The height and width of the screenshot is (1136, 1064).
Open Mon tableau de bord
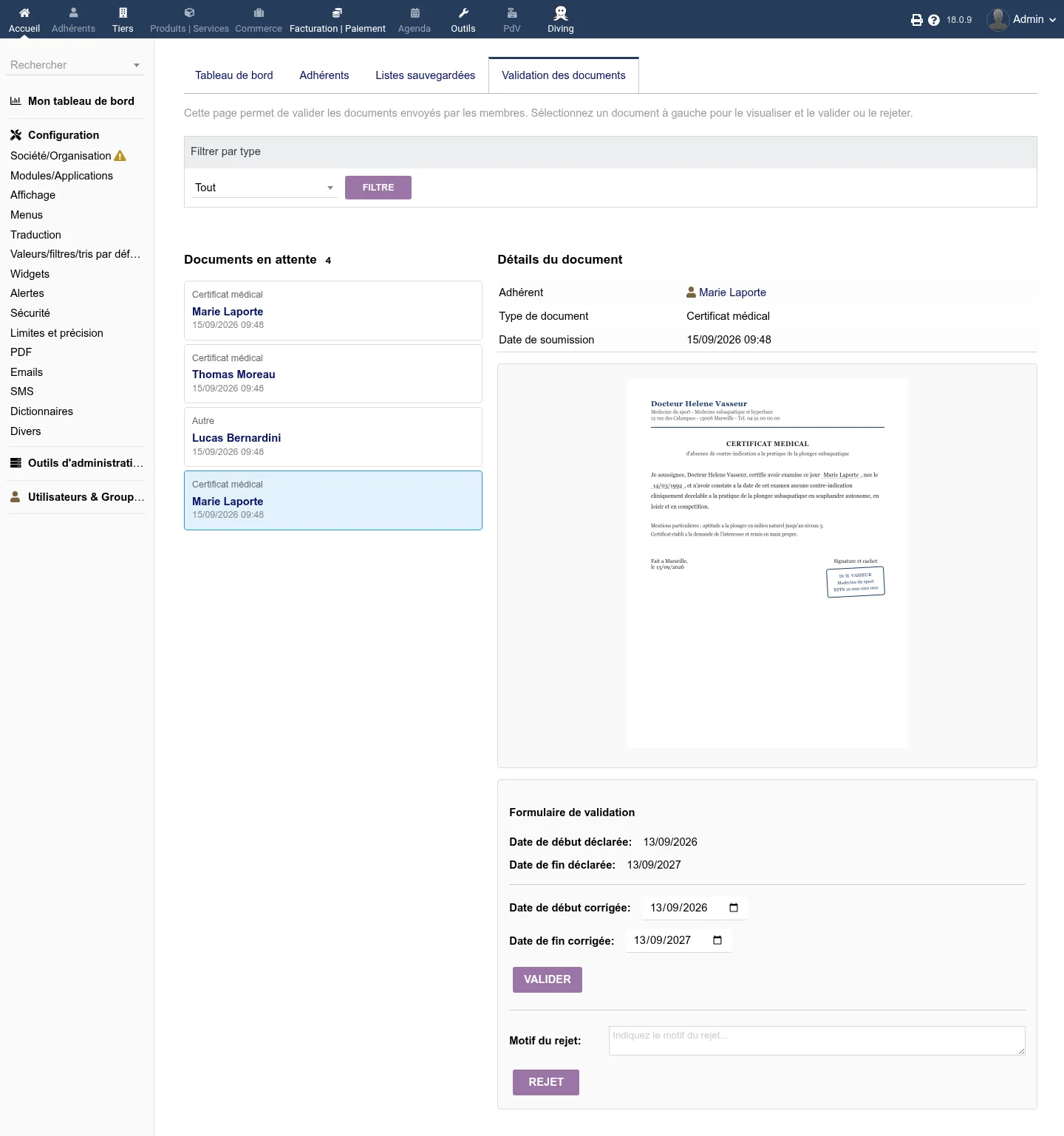pyautogui.click(x=81, y=101)
